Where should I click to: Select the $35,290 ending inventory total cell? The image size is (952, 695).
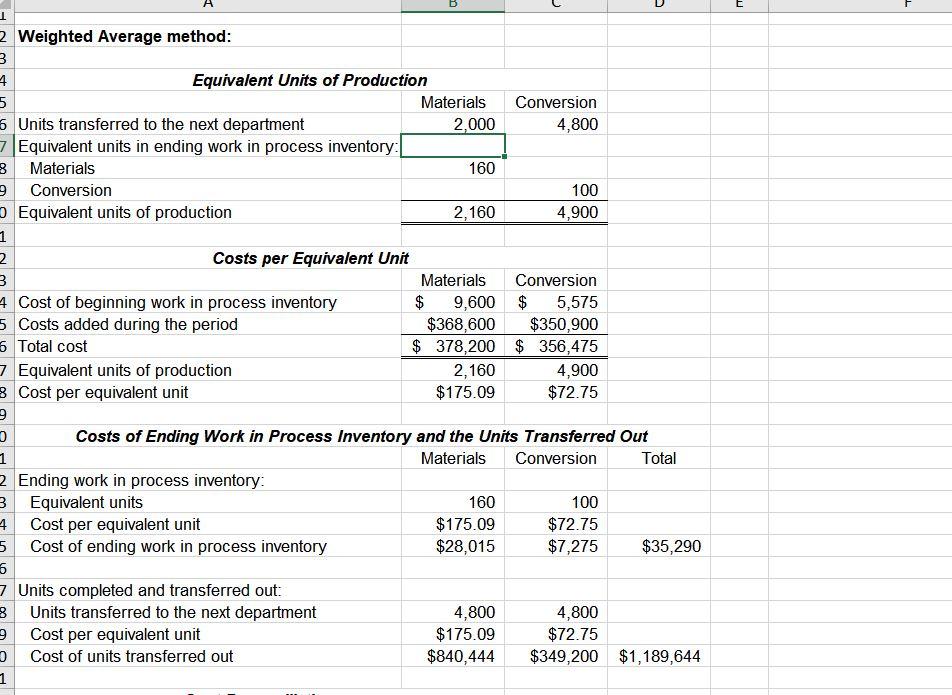660,546
